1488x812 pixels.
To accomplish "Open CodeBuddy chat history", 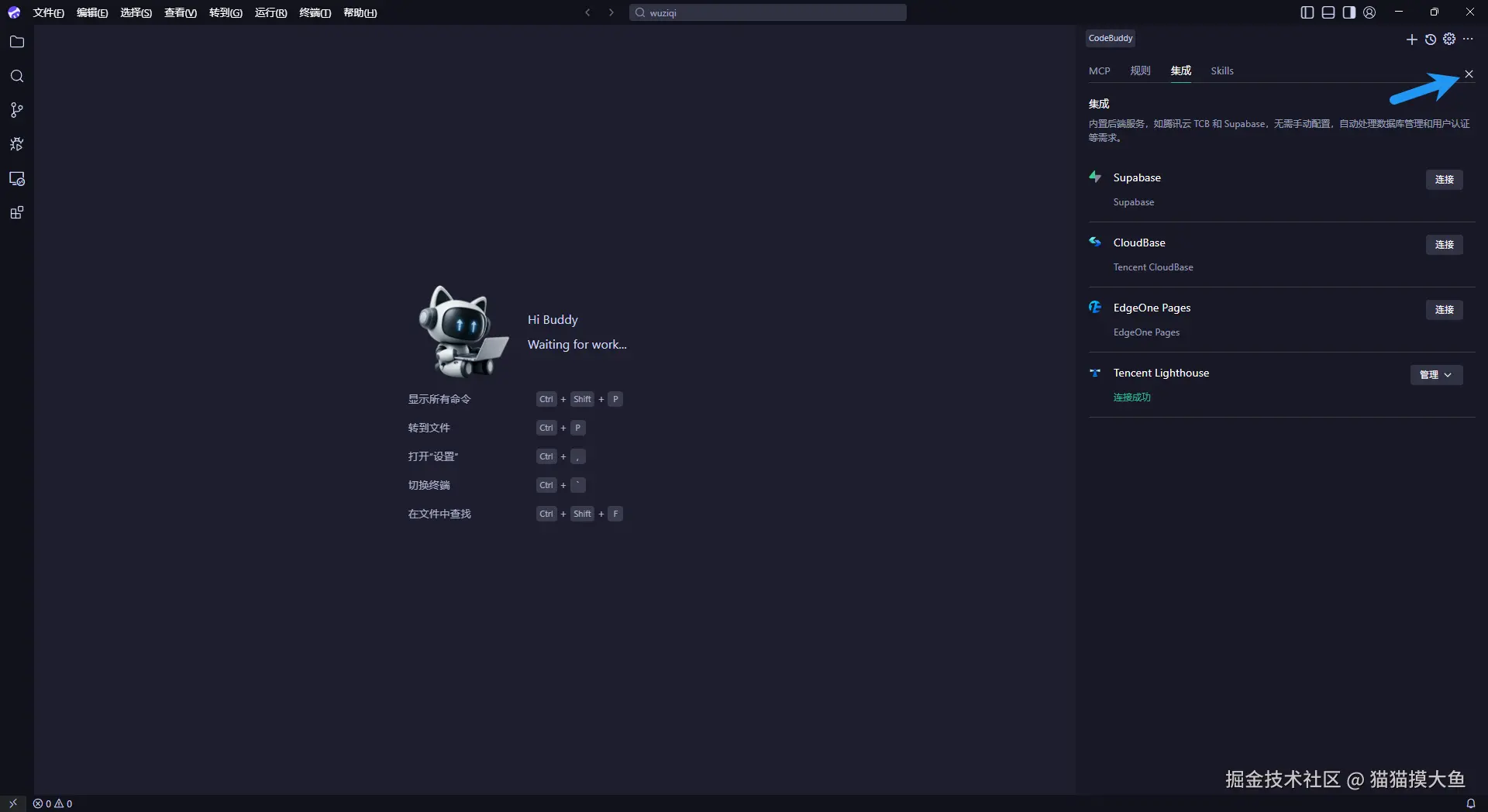I will tap(1431, 40).
